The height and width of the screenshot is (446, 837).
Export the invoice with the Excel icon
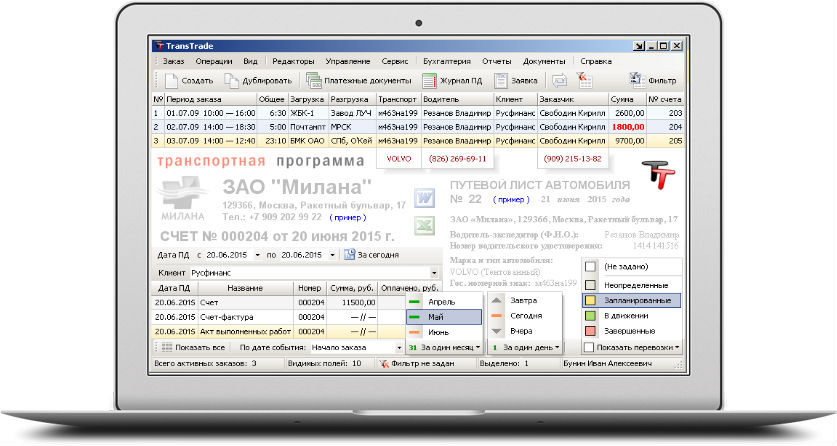tap(424, 226)
